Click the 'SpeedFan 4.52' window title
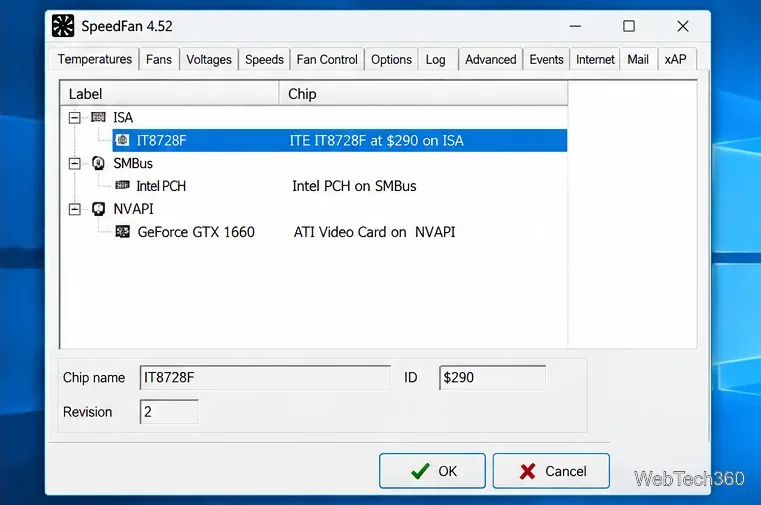Image resolution: width=761 pixels, height=505 pixels. click(x=127, y=26)
